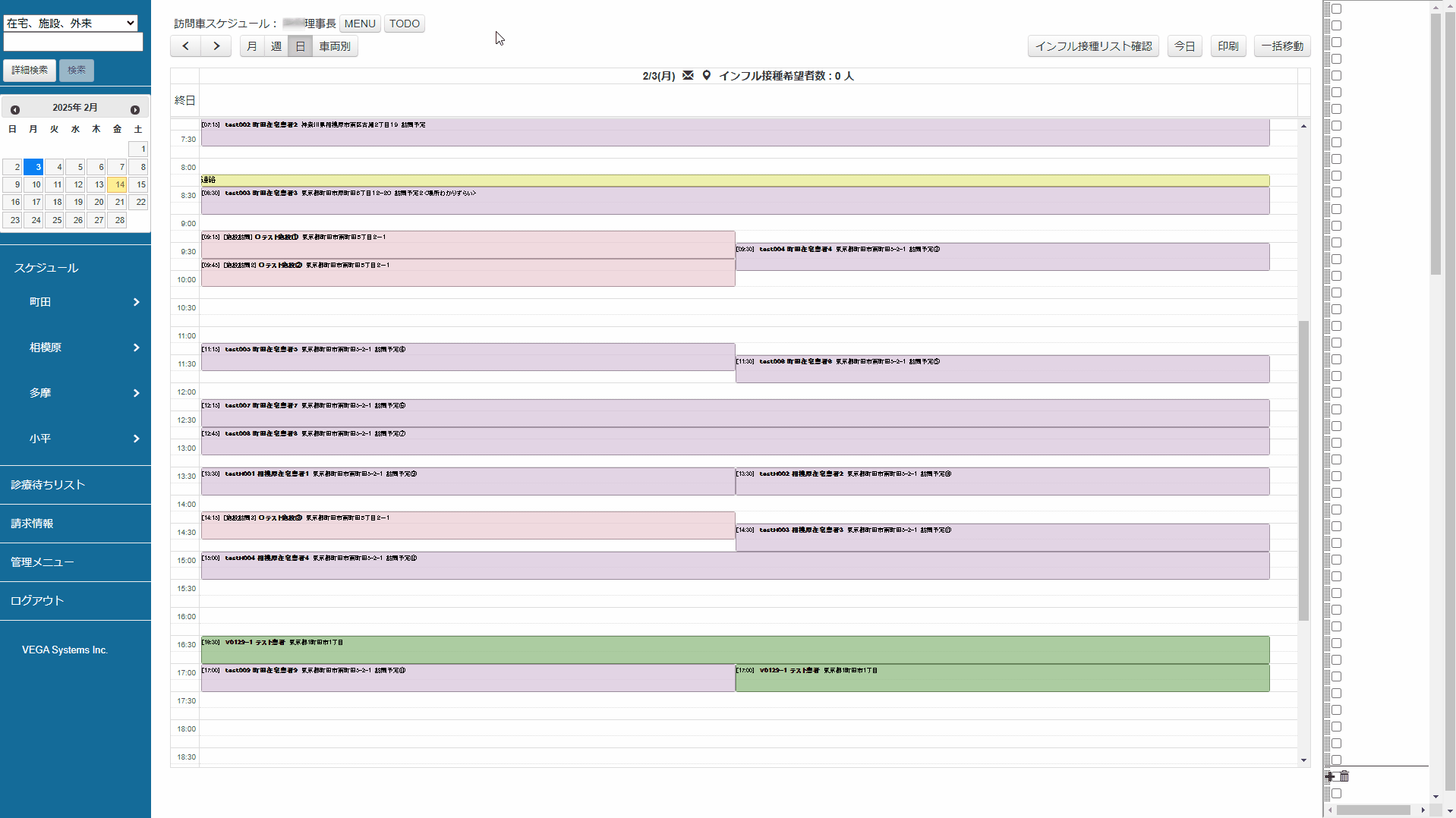
Task: Expand the 小平 schedule submenu chevron
Action: (137, 439)
